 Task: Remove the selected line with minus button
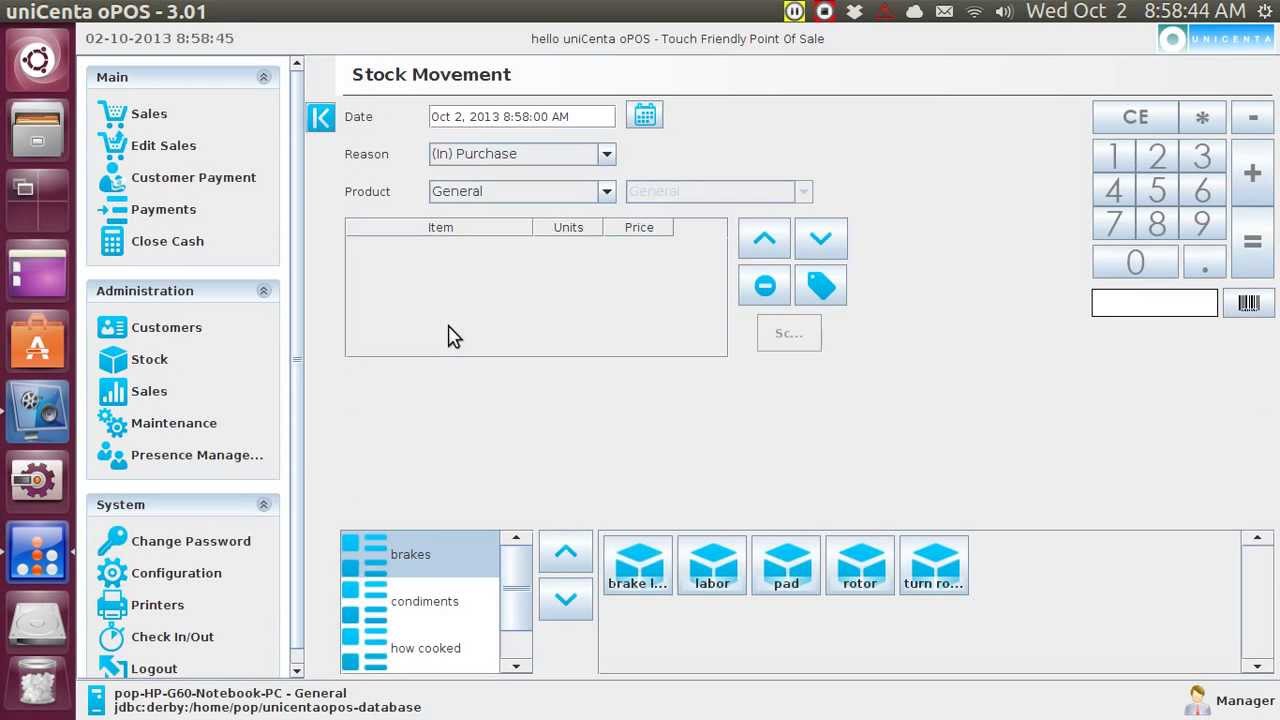[x=764, y=286]
